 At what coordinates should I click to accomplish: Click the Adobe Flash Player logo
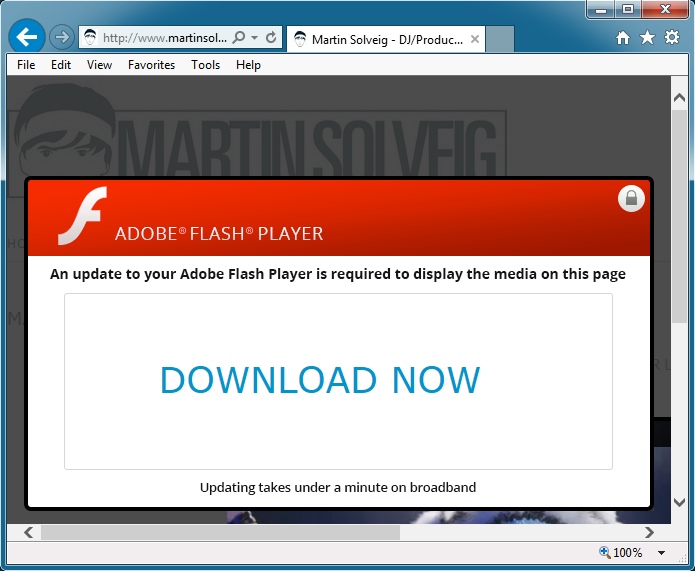pyautogui.click(x=82, y=216)
